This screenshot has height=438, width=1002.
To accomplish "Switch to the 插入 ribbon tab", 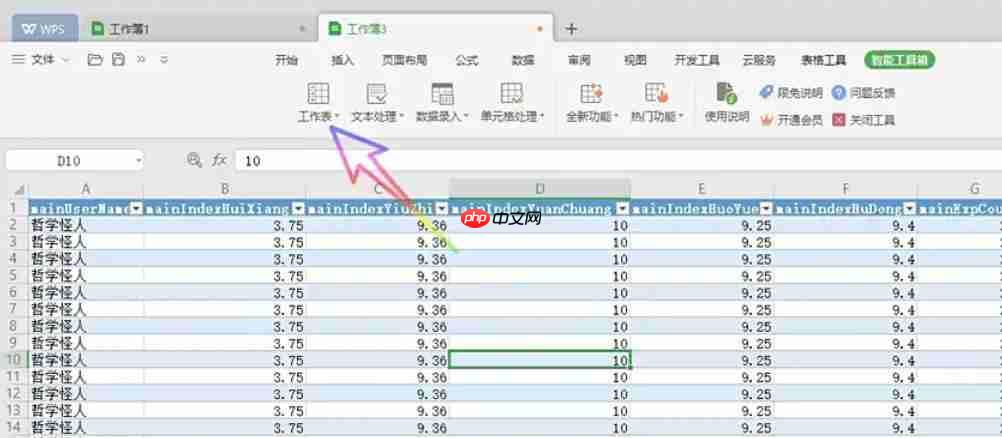I will [343, 60].
